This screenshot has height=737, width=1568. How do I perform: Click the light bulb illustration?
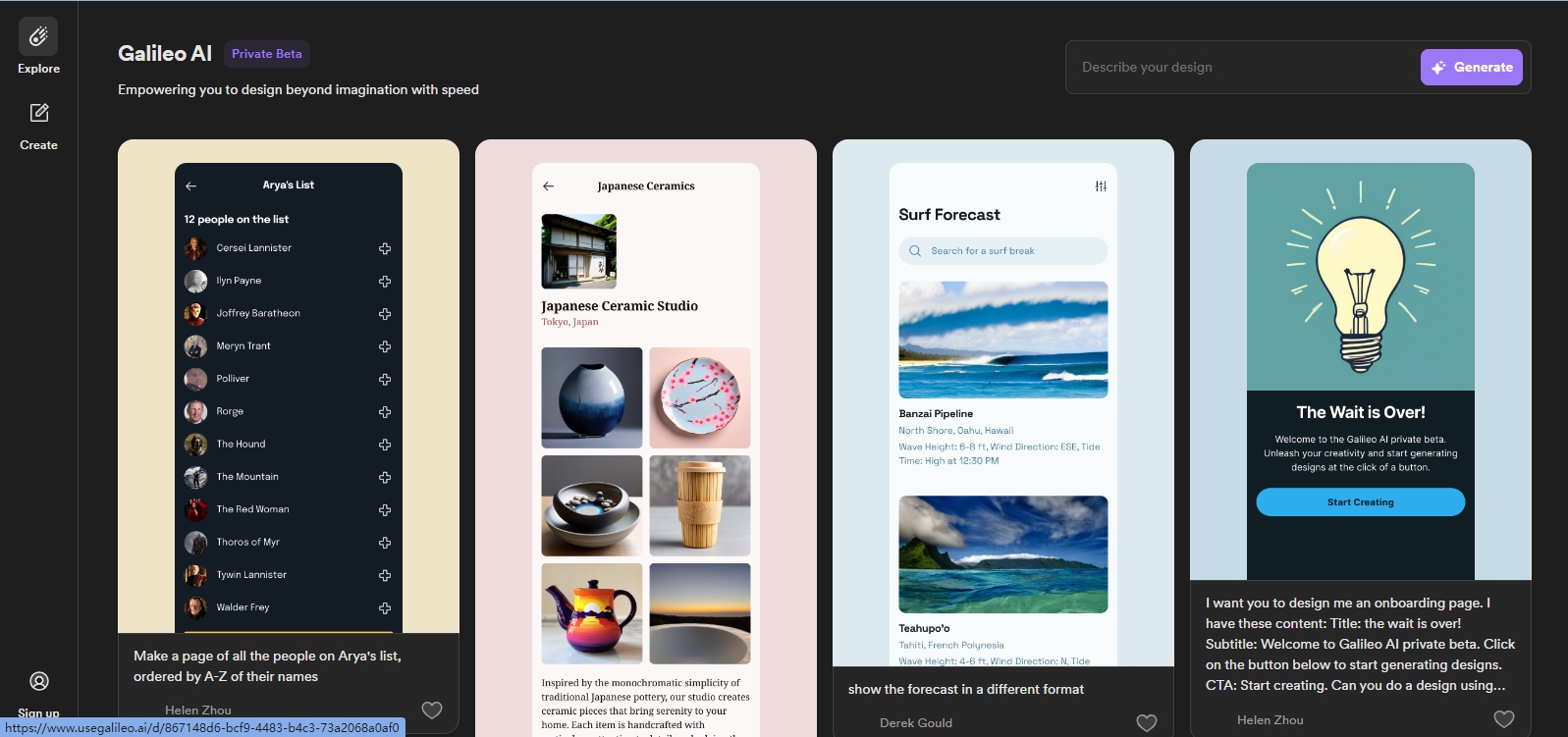[x=1361, y=277]
